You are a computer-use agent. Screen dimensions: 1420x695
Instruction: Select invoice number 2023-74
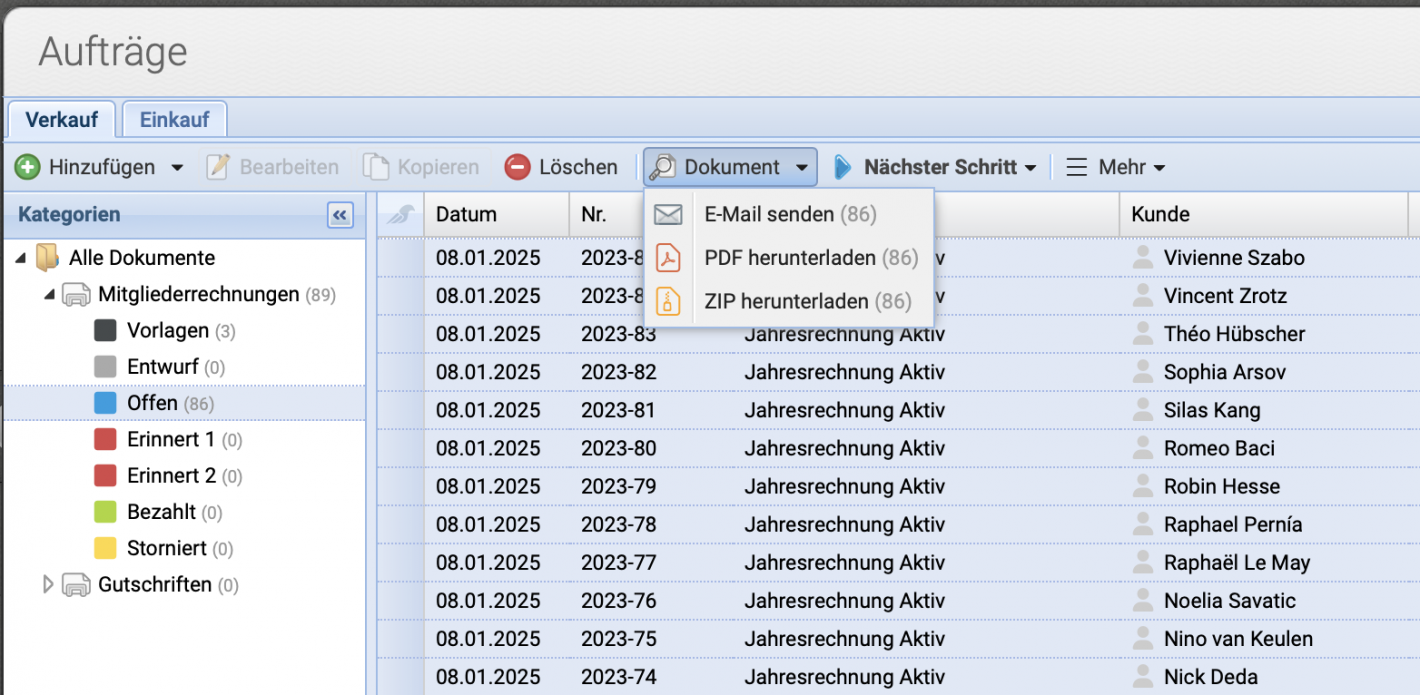point(619,677)
